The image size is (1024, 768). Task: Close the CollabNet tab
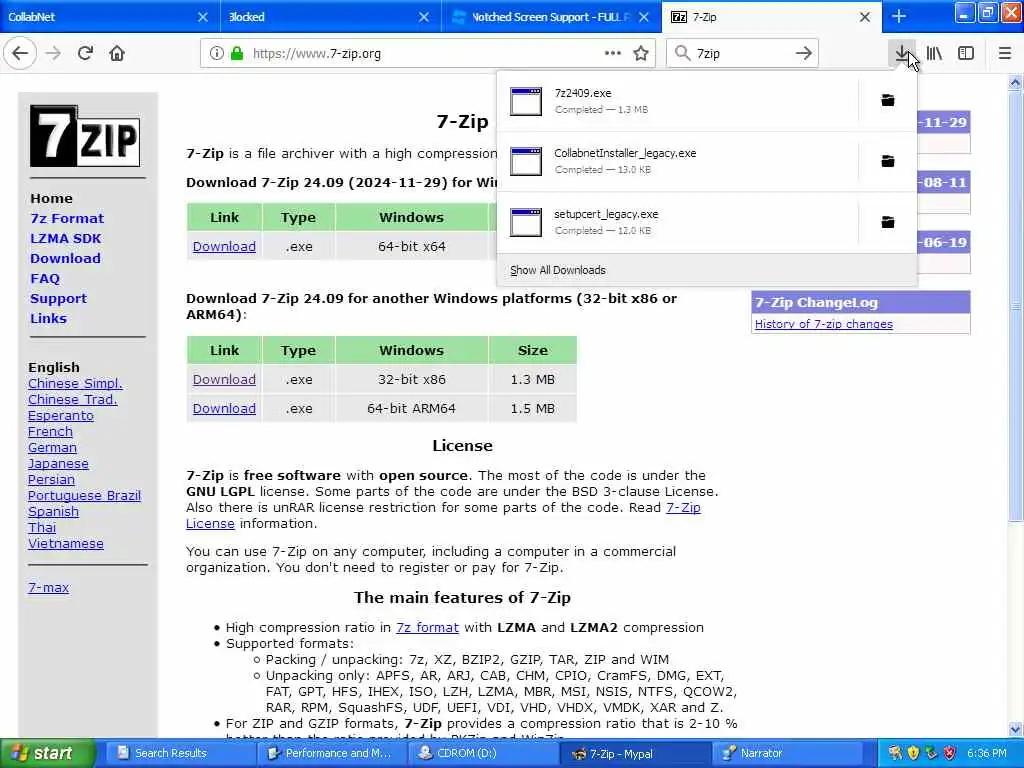coord(203,17)
